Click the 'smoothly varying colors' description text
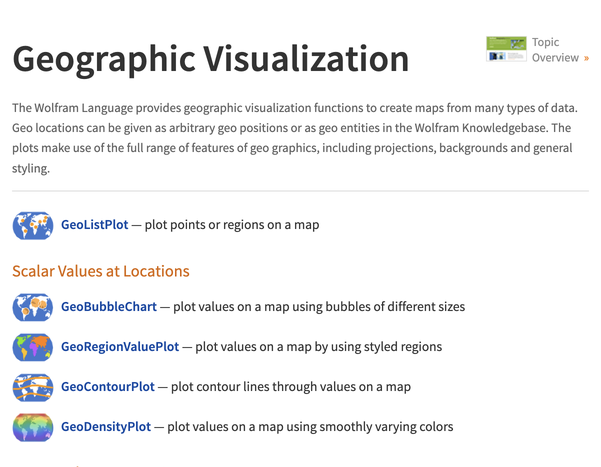Image resolution: width=601 pixels, height=467 pixels. tap(310, 427)
